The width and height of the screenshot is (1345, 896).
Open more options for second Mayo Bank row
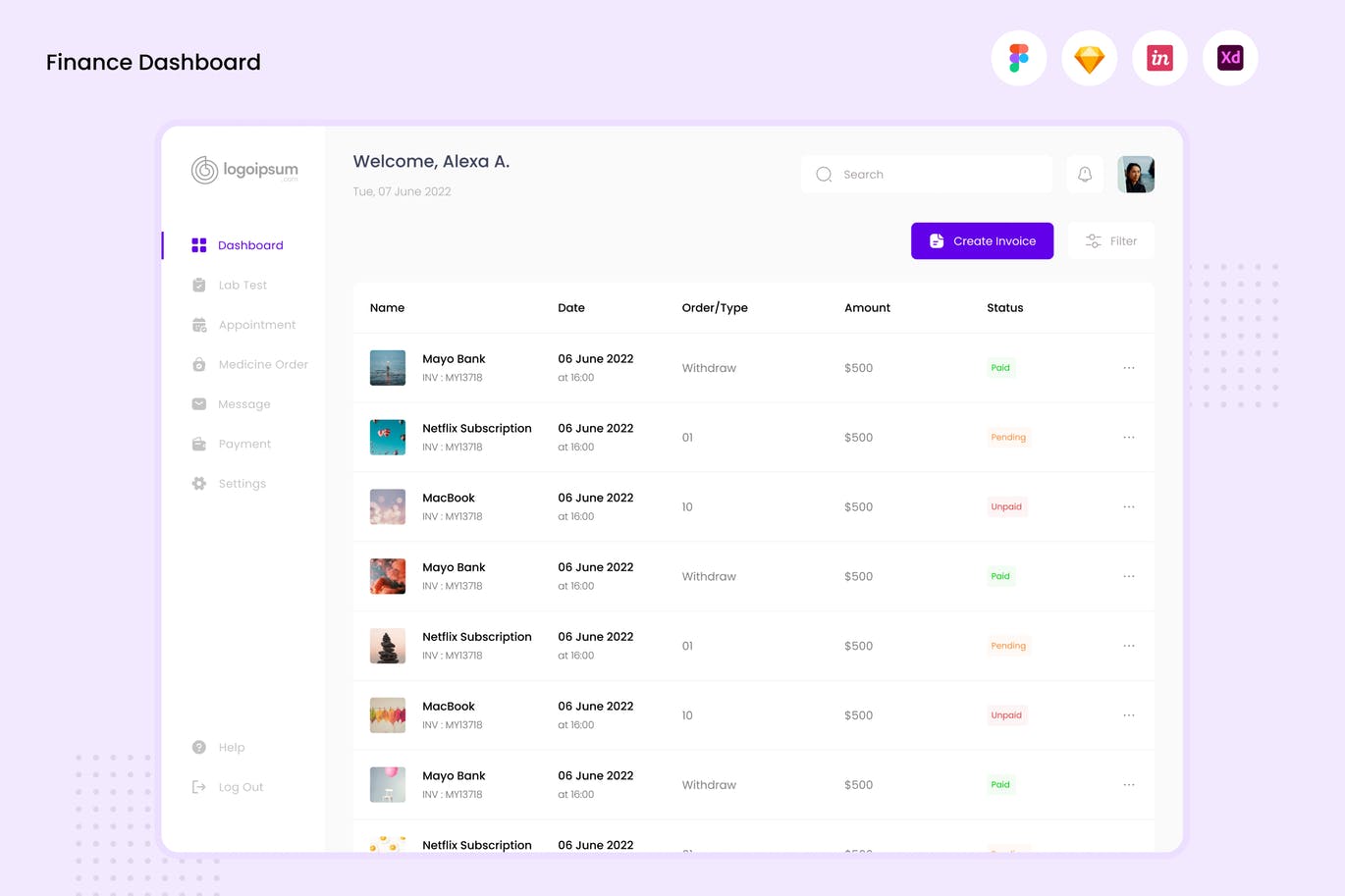(x=1129, y=577)
